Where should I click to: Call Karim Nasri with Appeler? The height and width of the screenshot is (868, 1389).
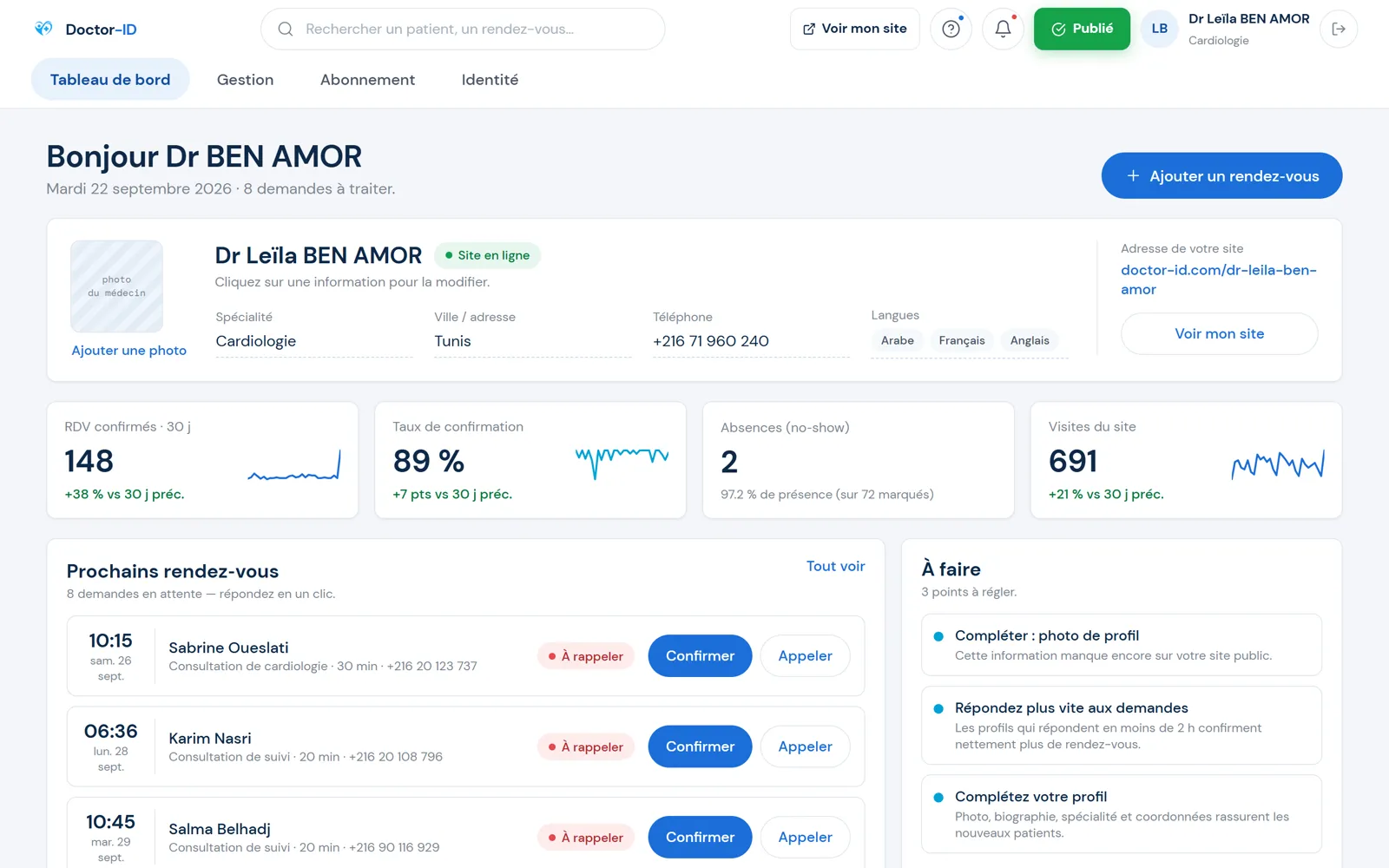tap(805, 746)
